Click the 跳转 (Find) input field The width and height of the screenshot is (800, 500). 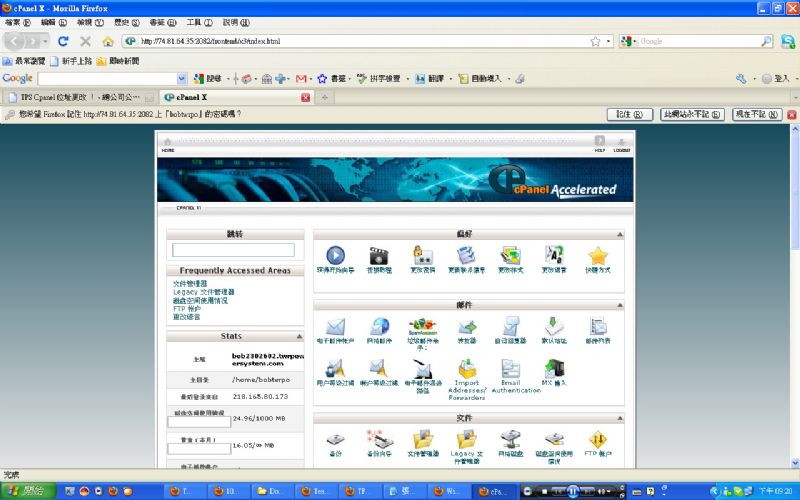pos(233,249)
